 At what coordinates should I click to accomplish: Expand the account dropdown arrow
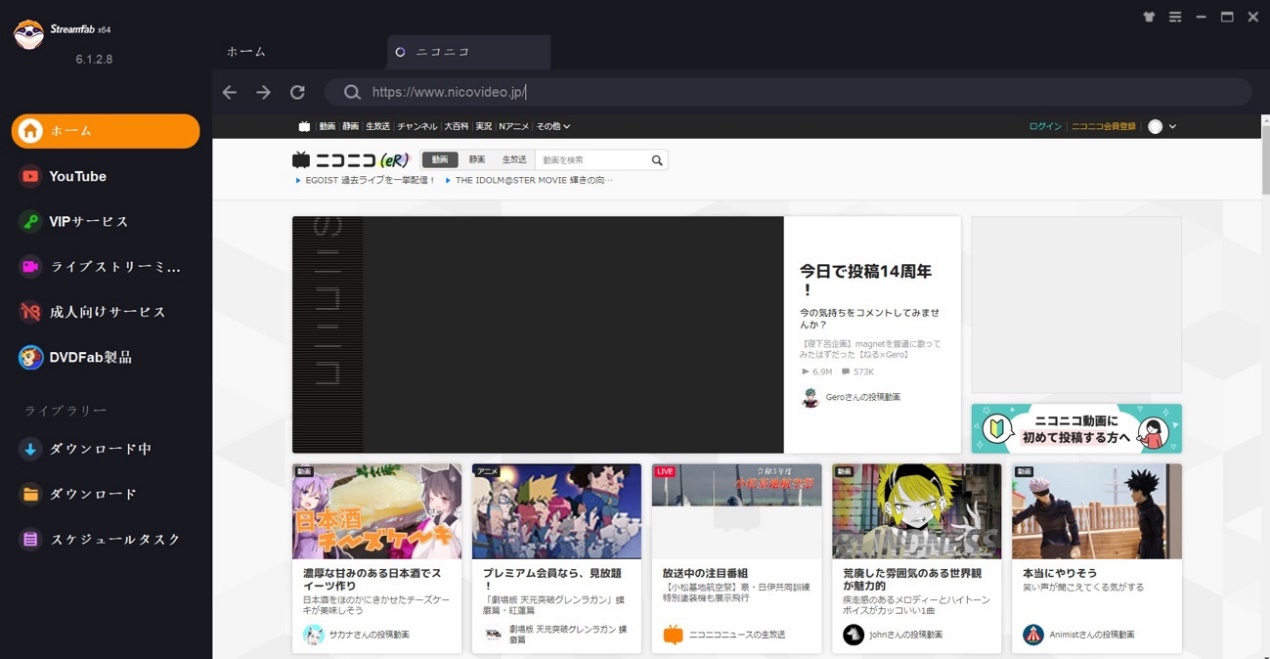pyautogui.click(x=1172, y=127)
